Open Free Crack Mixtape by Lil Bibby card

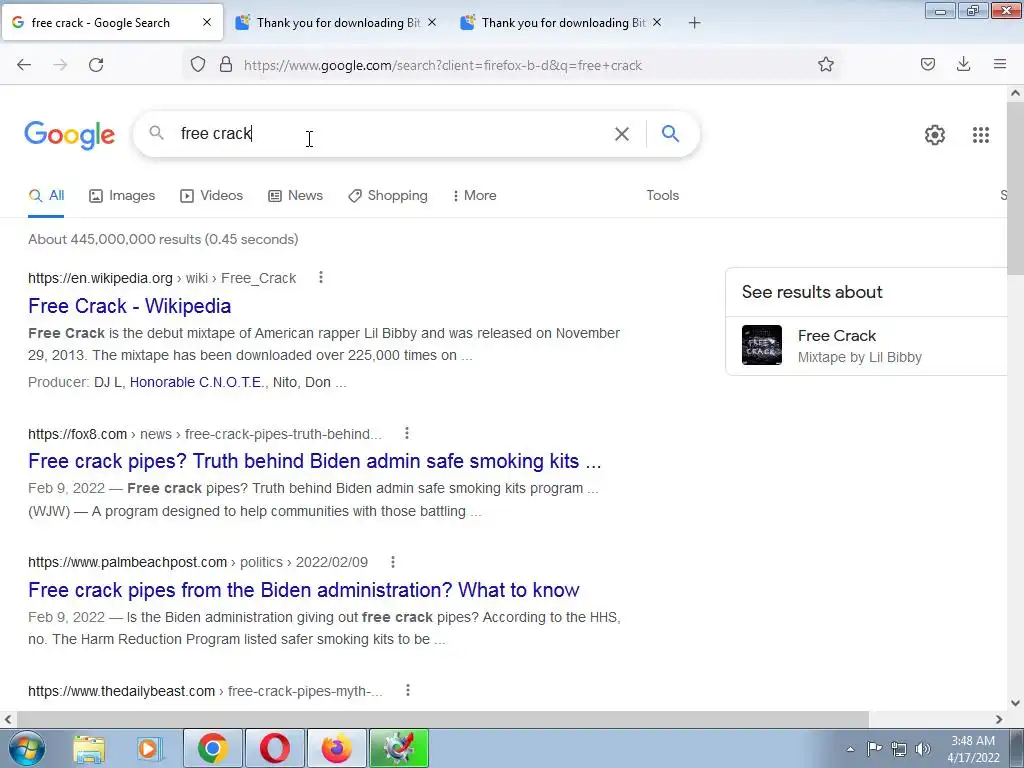[x=869, y=346]
